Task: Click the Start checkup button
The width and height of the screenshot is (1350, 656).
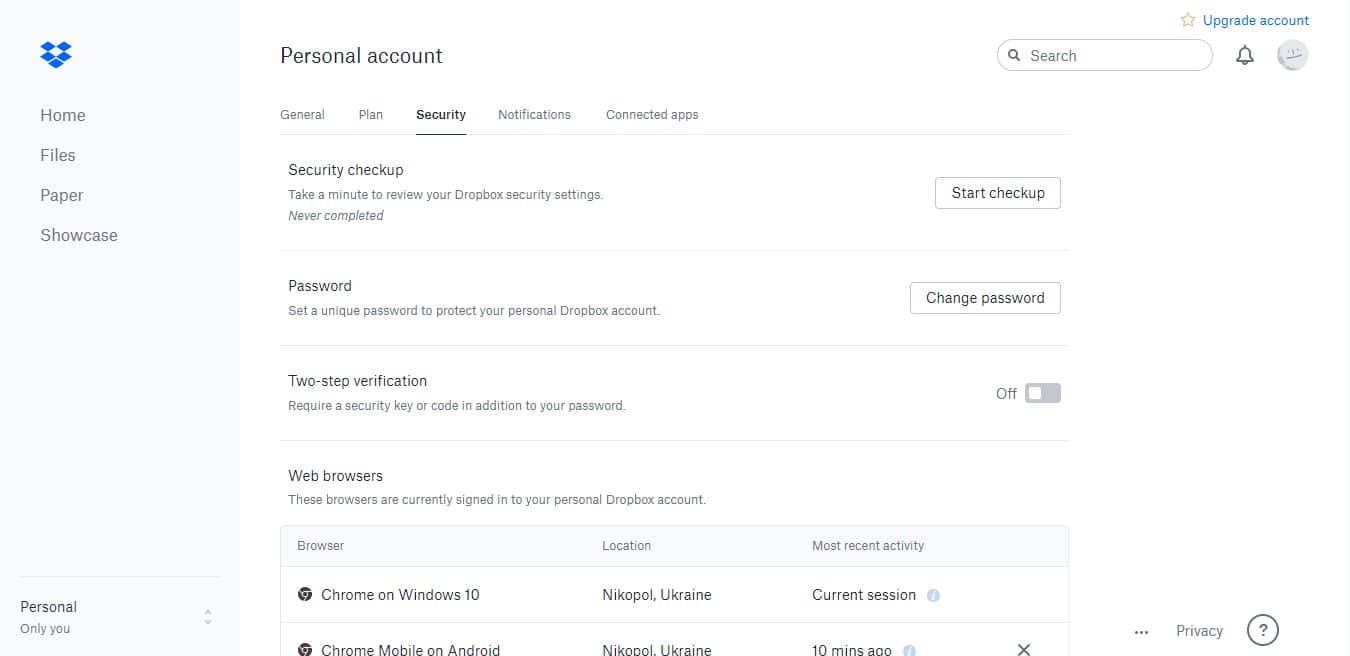Action: 998,193
